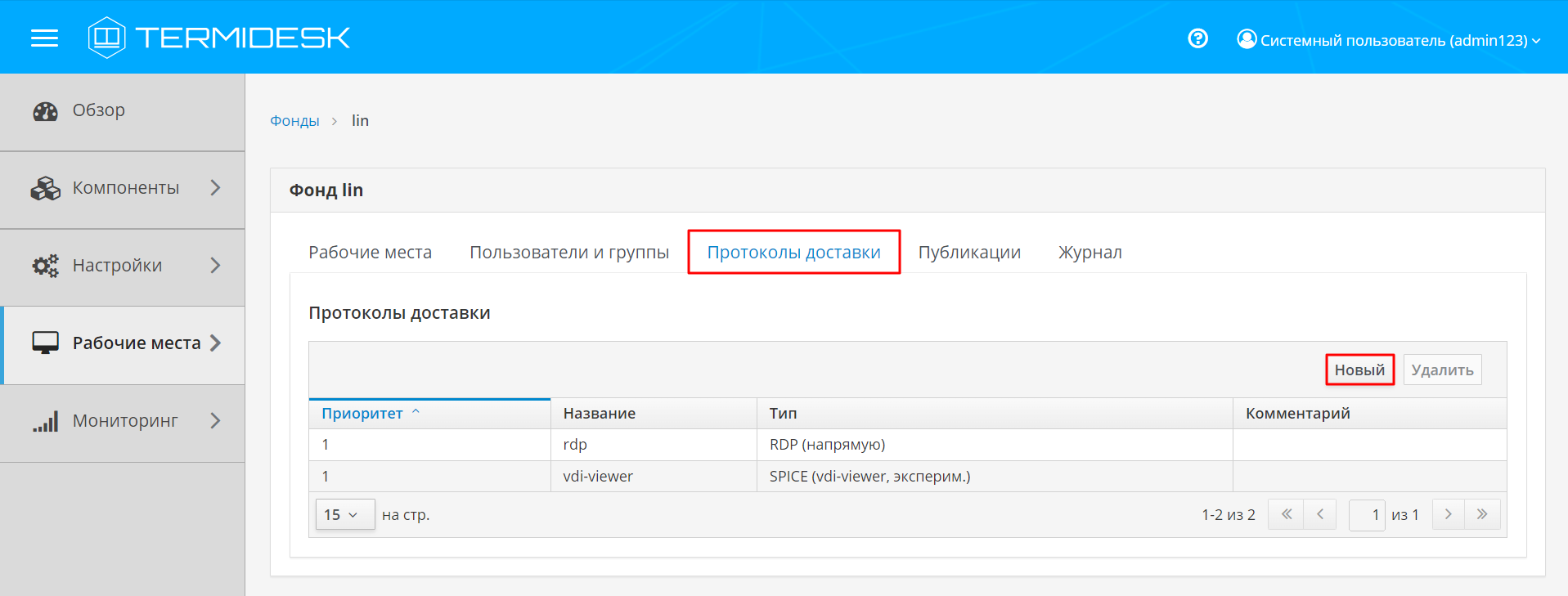Click the Настройки gears icon
1568x596 pixels.
click(x=45, y=266)
